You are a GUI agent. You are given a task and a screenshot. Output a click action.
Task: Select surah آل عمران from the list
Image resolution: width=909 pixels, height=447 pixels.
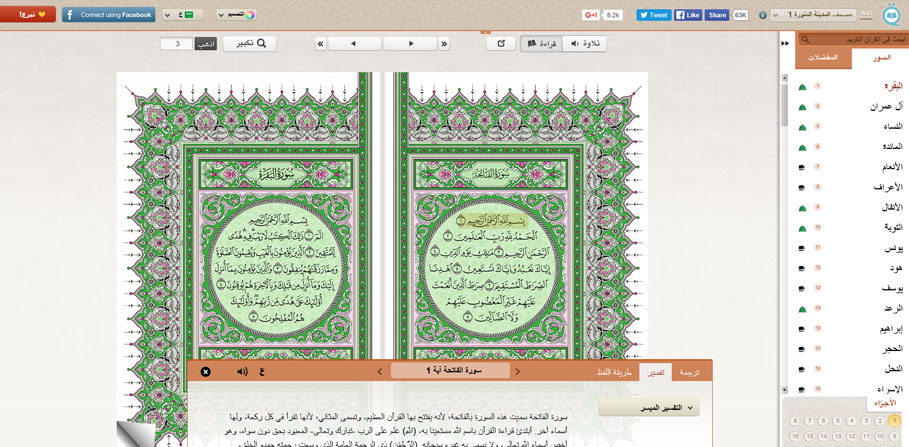885,107
